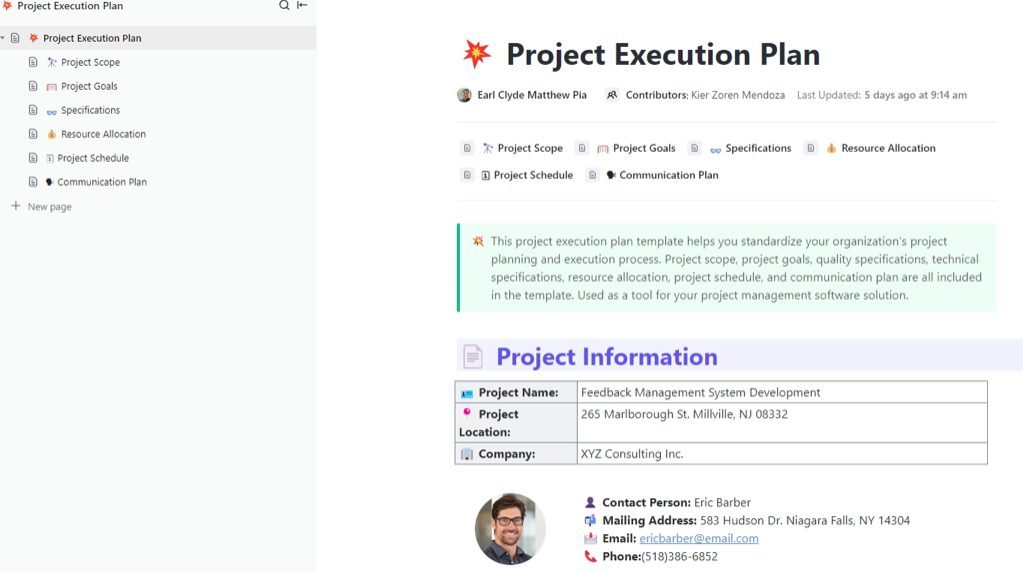This screenshot has width=1023, height=572.
Task: Open the Communication Plan link in document
Action: [x=668, y=175]
